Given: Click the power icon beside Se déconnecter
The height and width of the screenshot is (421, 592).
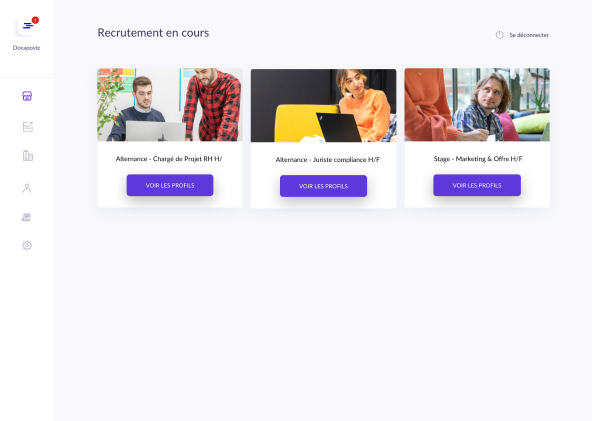Looking at the screenshot, I should (500, 35).
